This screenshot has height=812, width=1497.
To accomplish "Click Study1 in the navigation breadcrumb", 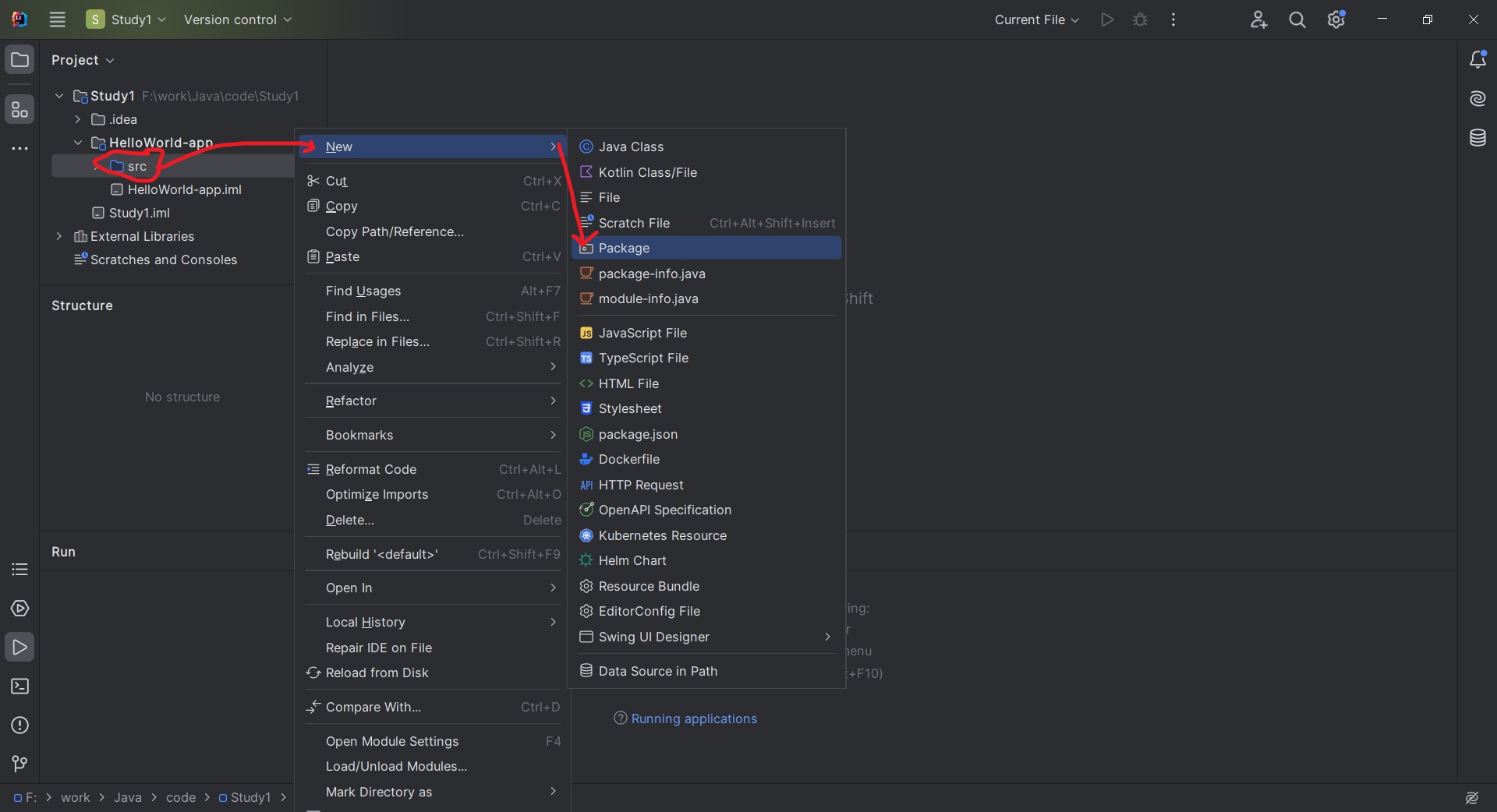I will pyautogui.click(x=250, y=797).
